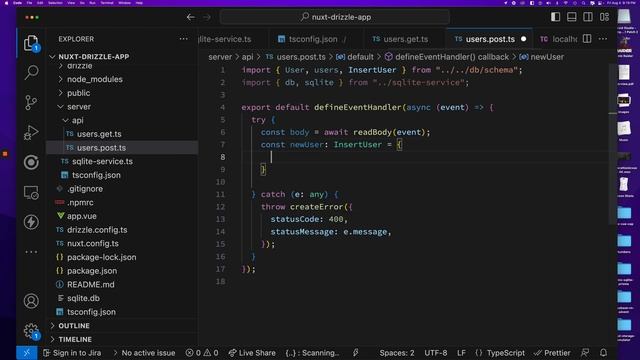Switch to the localhost tab
640x360 pixels.
(x=558, y=39)
